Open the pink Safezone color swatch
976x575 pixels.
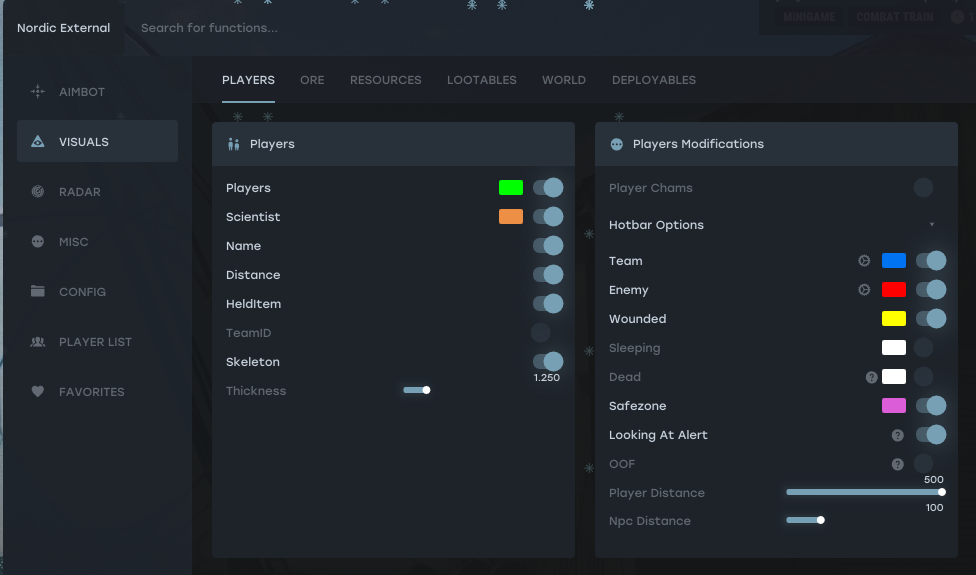(x=894, y=406)
